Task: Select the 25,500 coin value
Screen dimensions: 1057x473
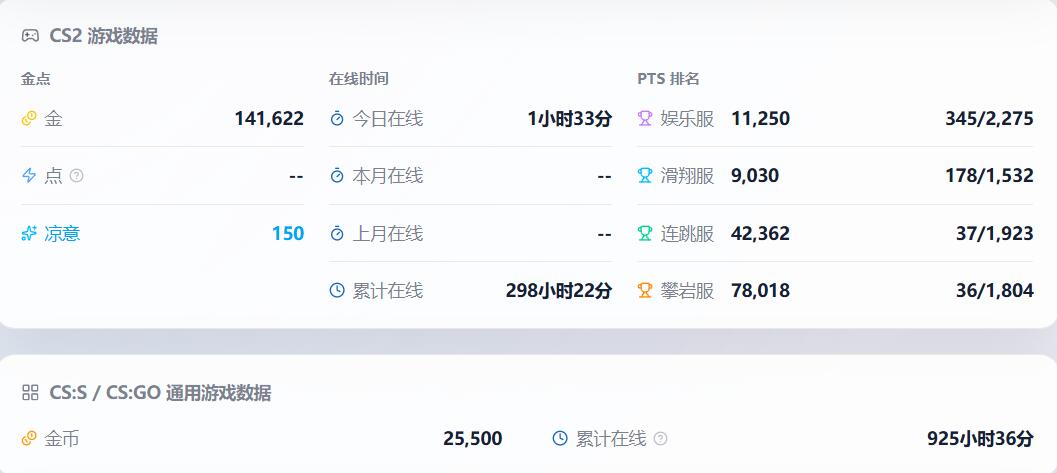Action: (473, 439)
